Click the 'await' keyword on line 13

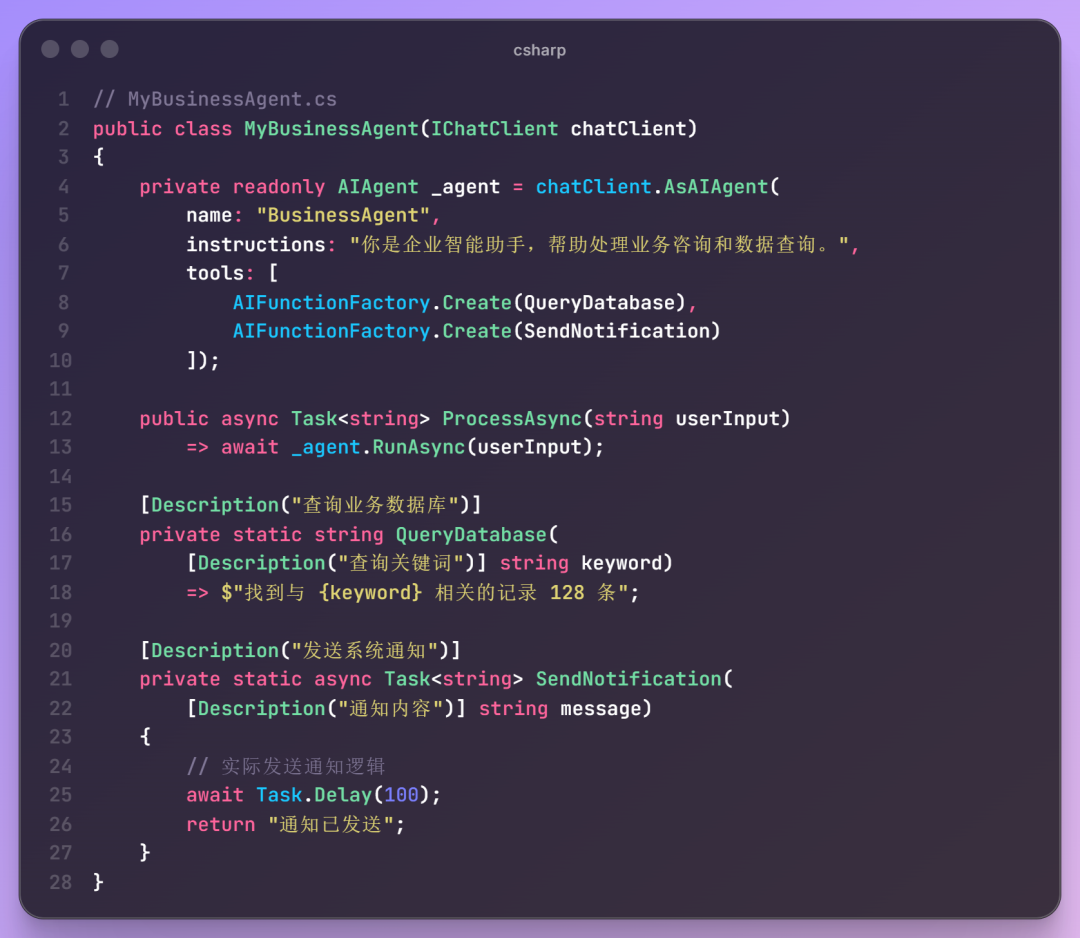pyautogui.click(x=250, y=447)
